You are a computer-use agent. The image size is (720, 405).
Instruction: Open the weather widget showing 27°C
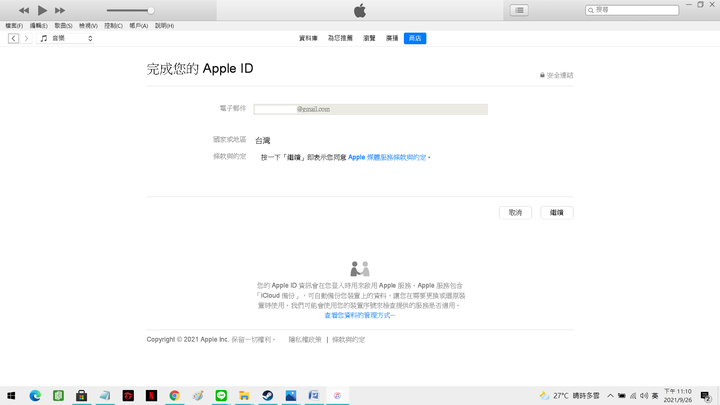point(569,395)
